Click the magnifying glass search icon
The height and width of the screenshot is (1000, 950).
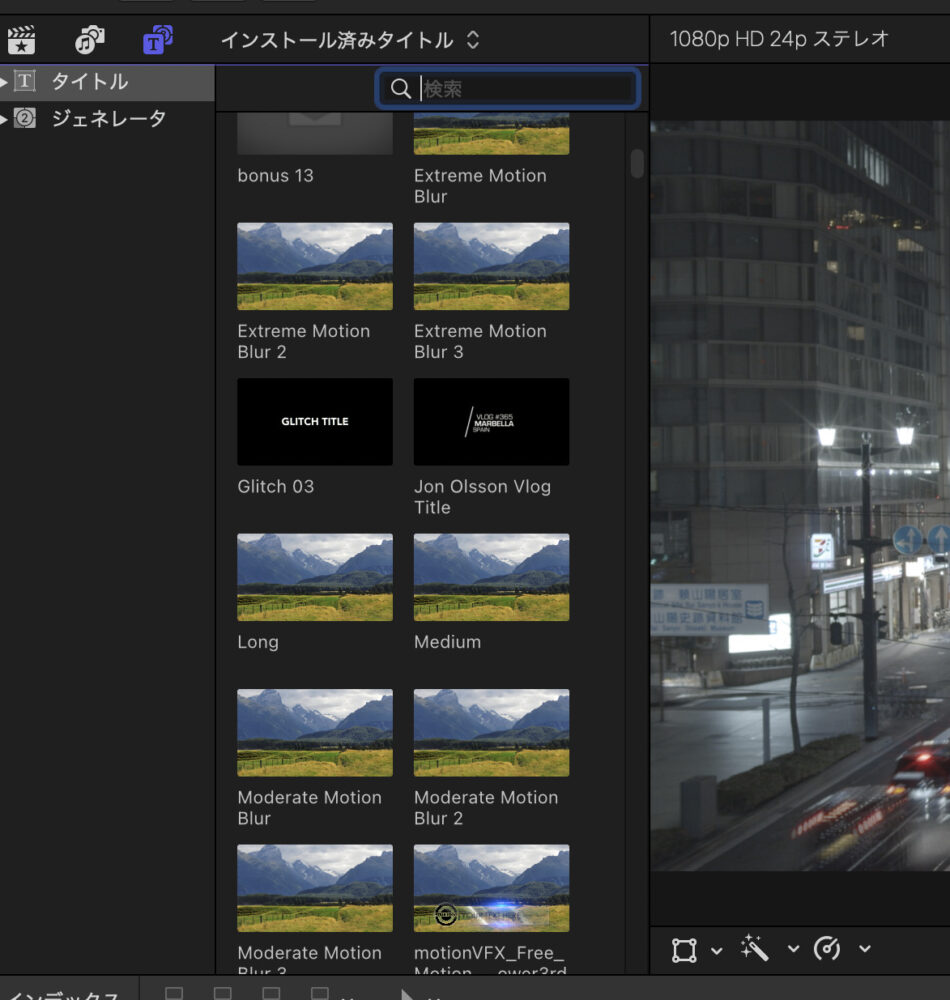[x=401, y=89]
